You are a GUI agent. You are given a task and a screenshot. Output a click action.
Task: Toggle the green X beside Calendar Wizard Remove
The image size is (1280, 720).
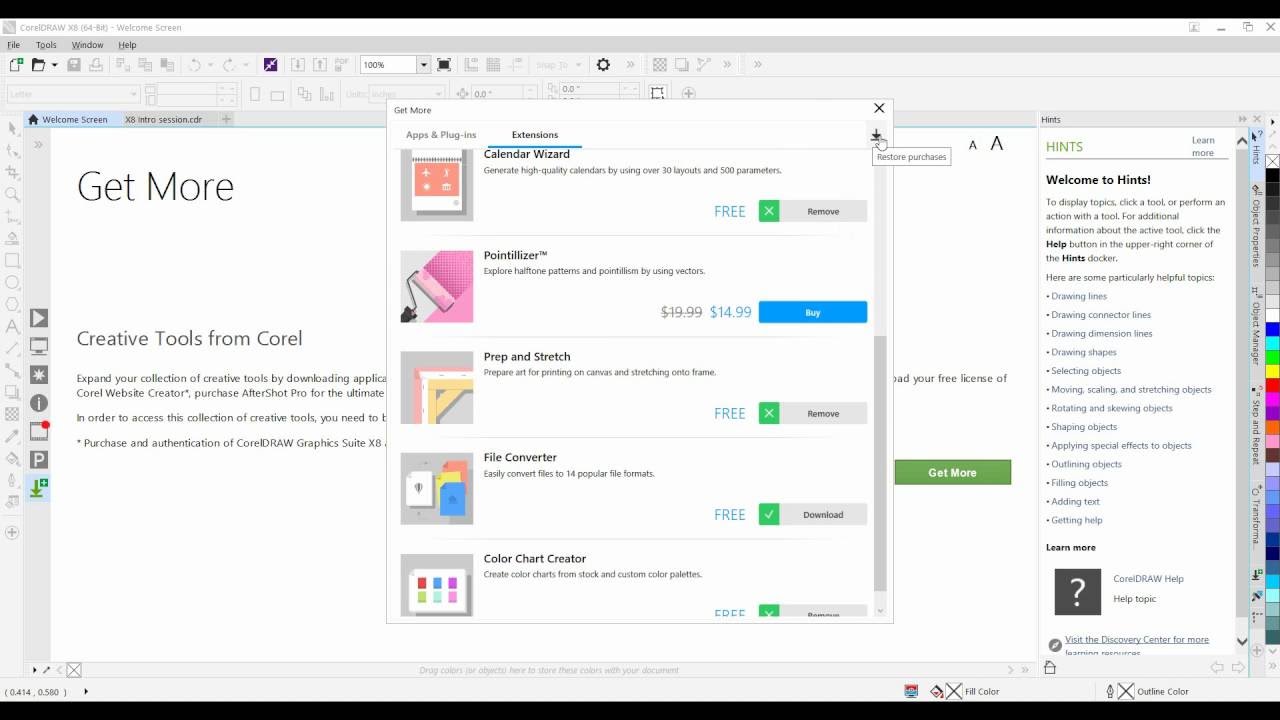(768, 211)
